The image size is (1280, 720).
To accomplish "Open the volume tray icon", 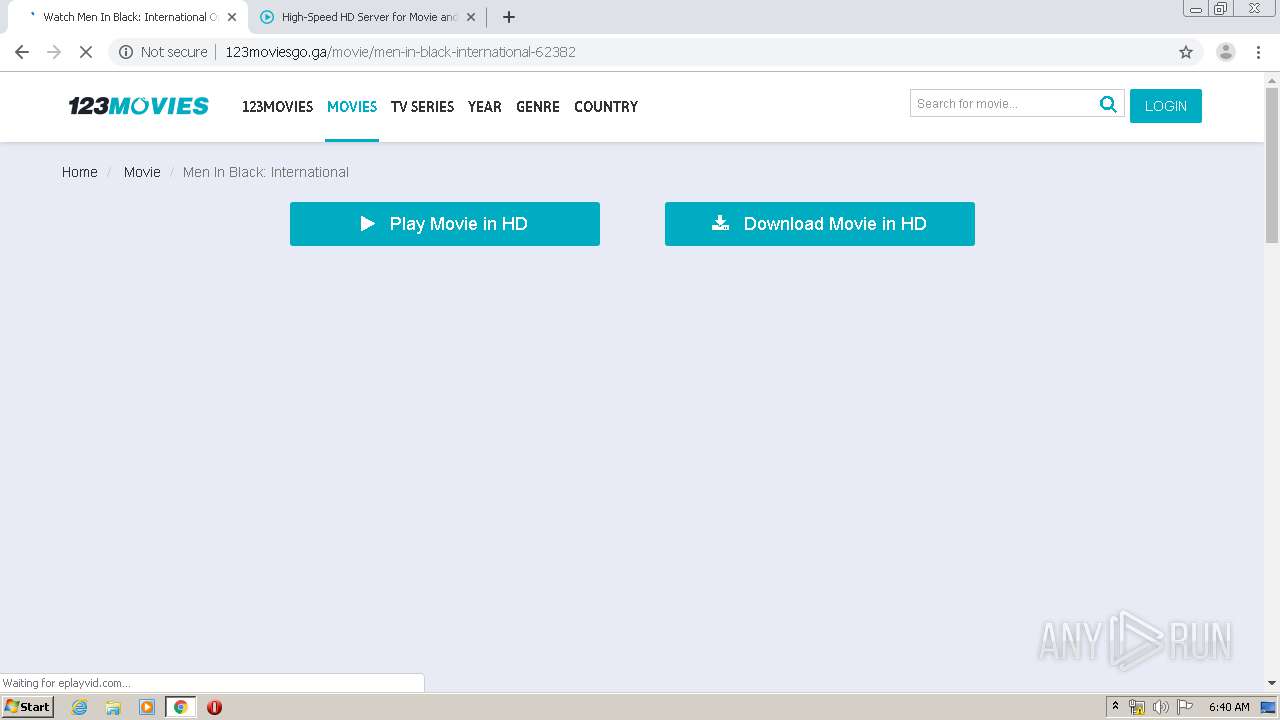I will click(x=1160, y=707).
